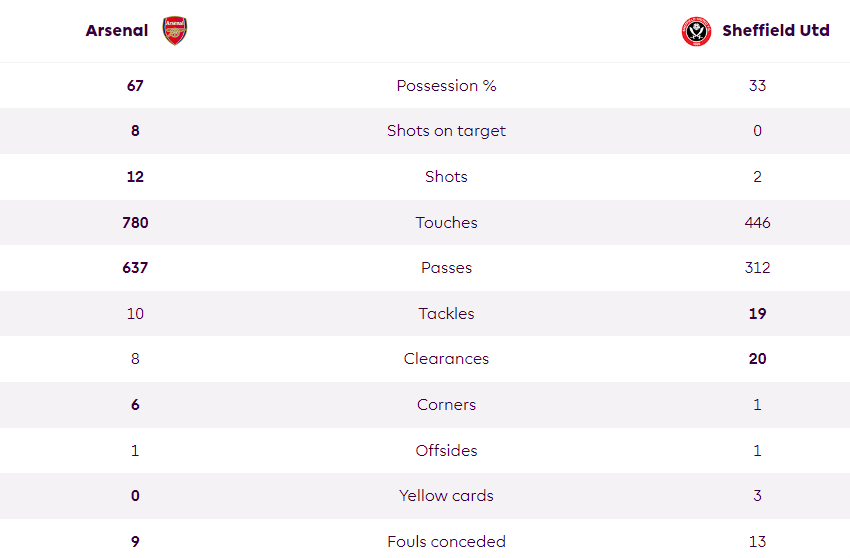Select the Corners stat label
Screen dimensions: 850x558
click(446, 405)
